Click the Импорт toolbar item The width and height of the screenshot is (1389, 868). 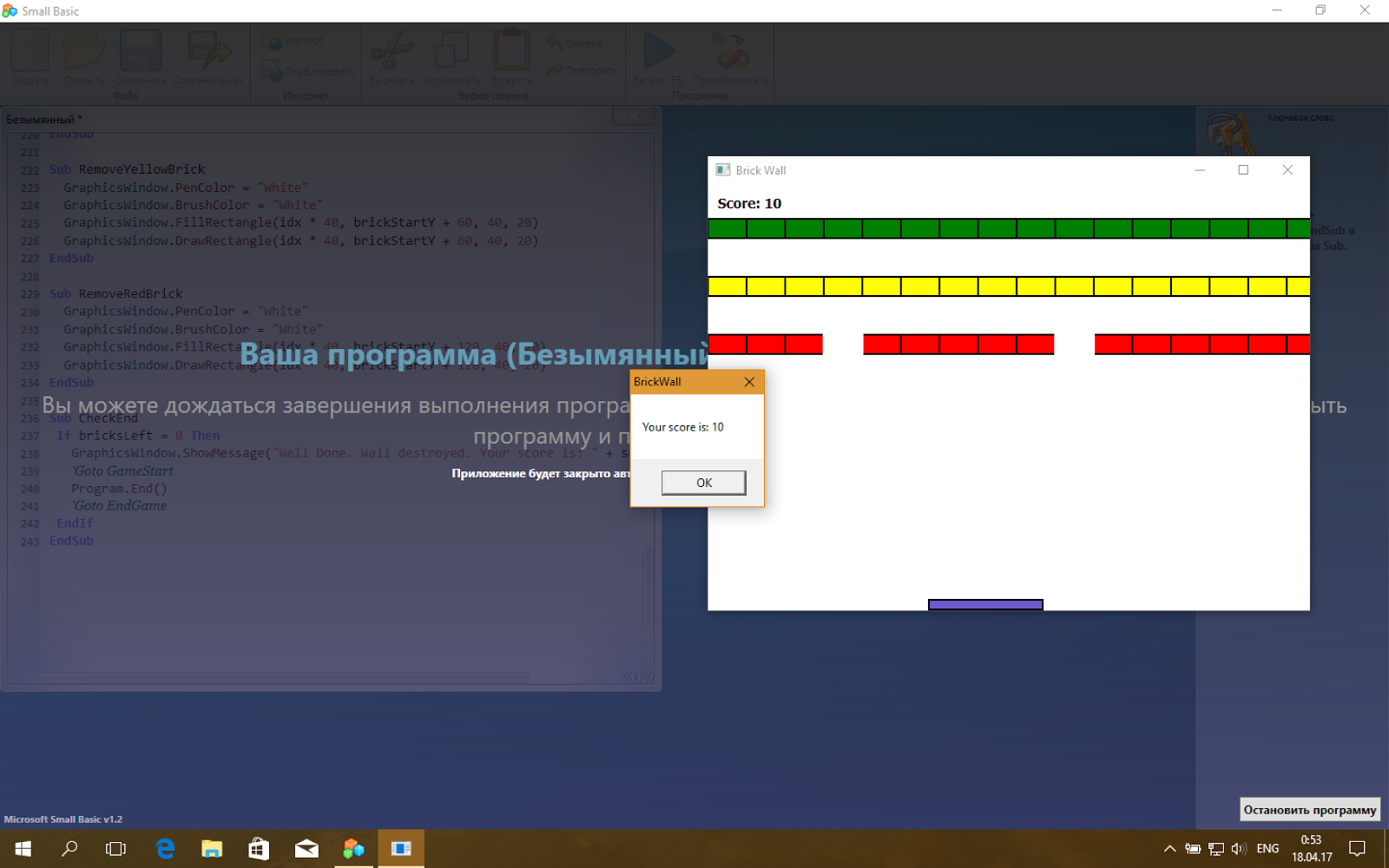[293, 41]
